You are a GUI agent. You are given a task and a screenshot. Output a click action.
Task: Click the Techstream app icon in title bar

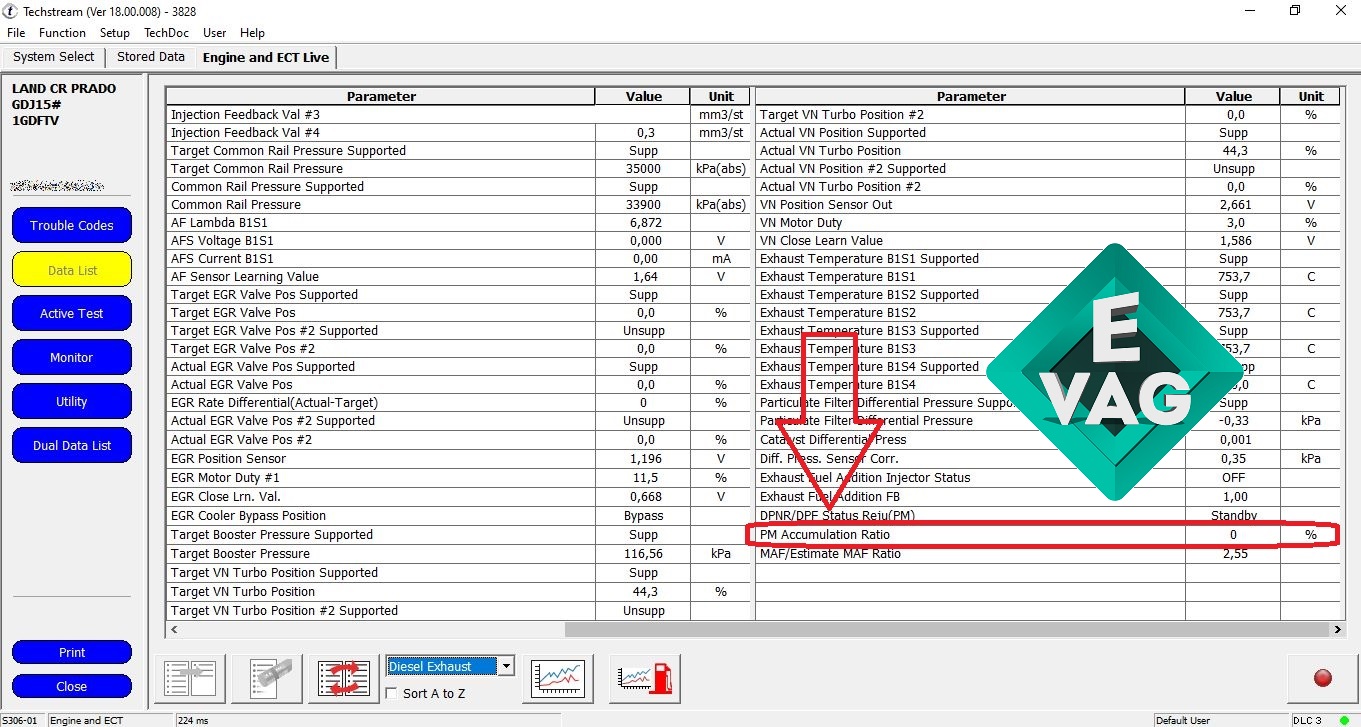(11, 11)
